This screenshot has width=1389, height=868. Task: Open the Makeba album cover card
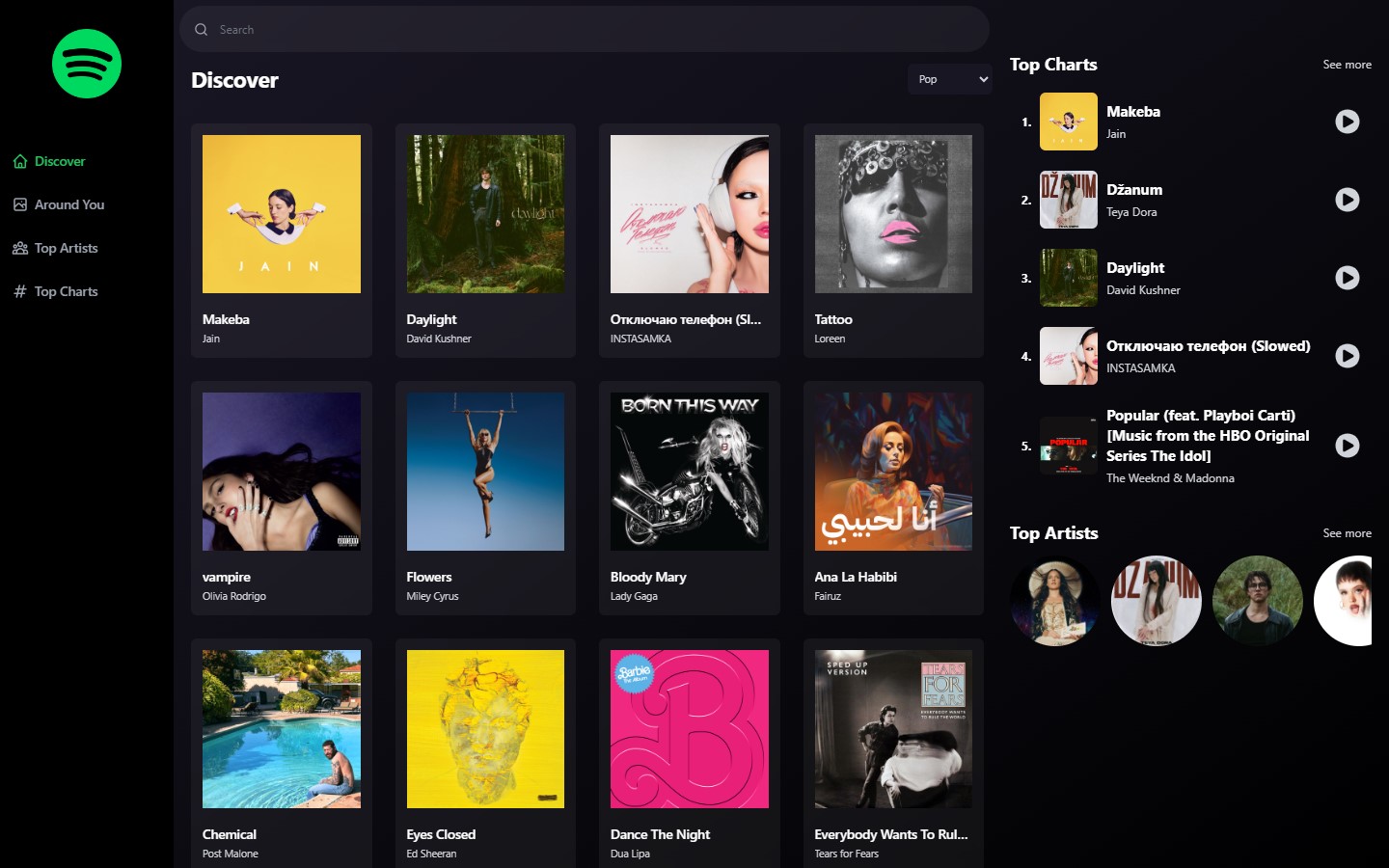[282, 214]
